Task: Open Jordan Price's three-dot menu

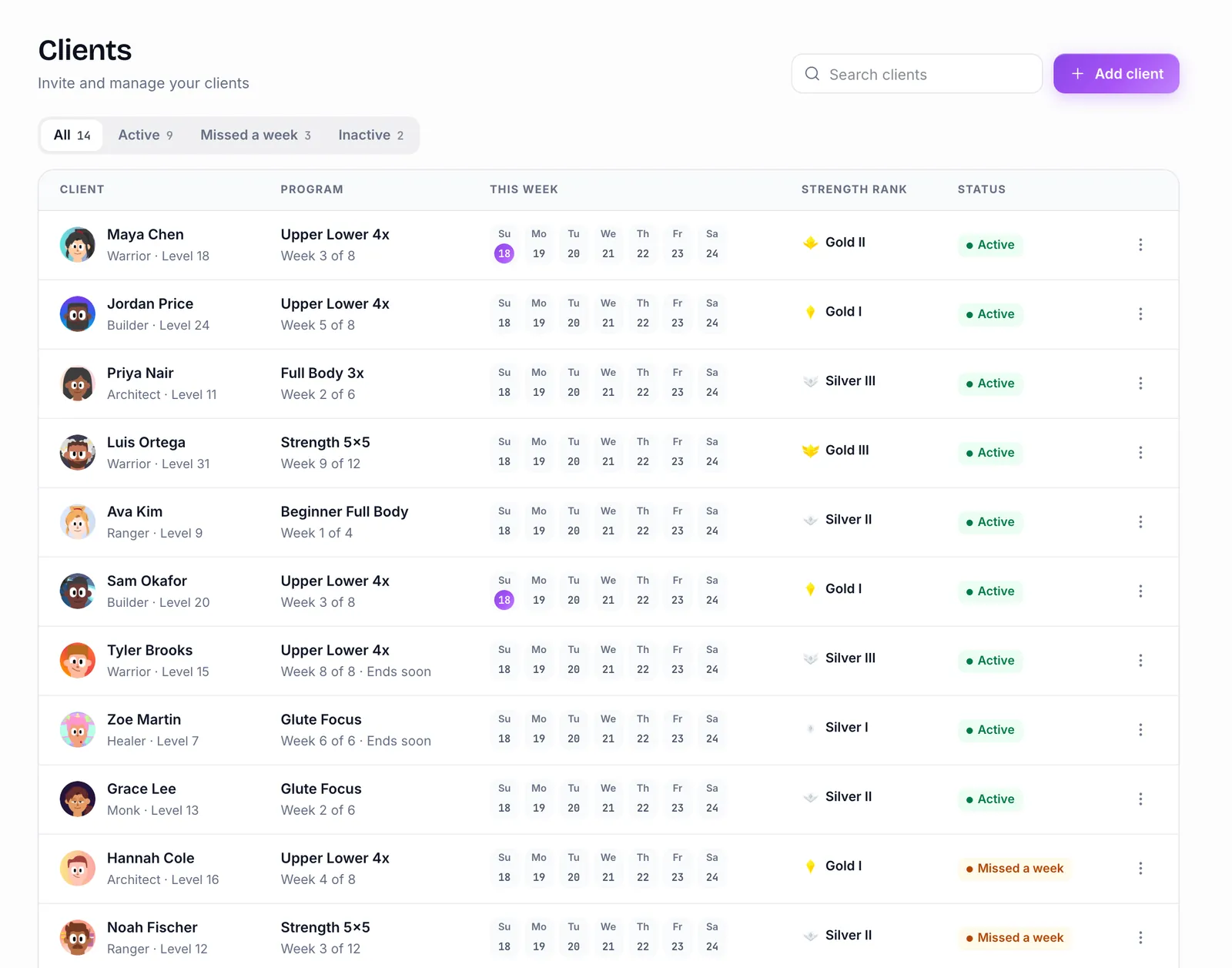Action: pyautogui.click(x=1140, y=314)
